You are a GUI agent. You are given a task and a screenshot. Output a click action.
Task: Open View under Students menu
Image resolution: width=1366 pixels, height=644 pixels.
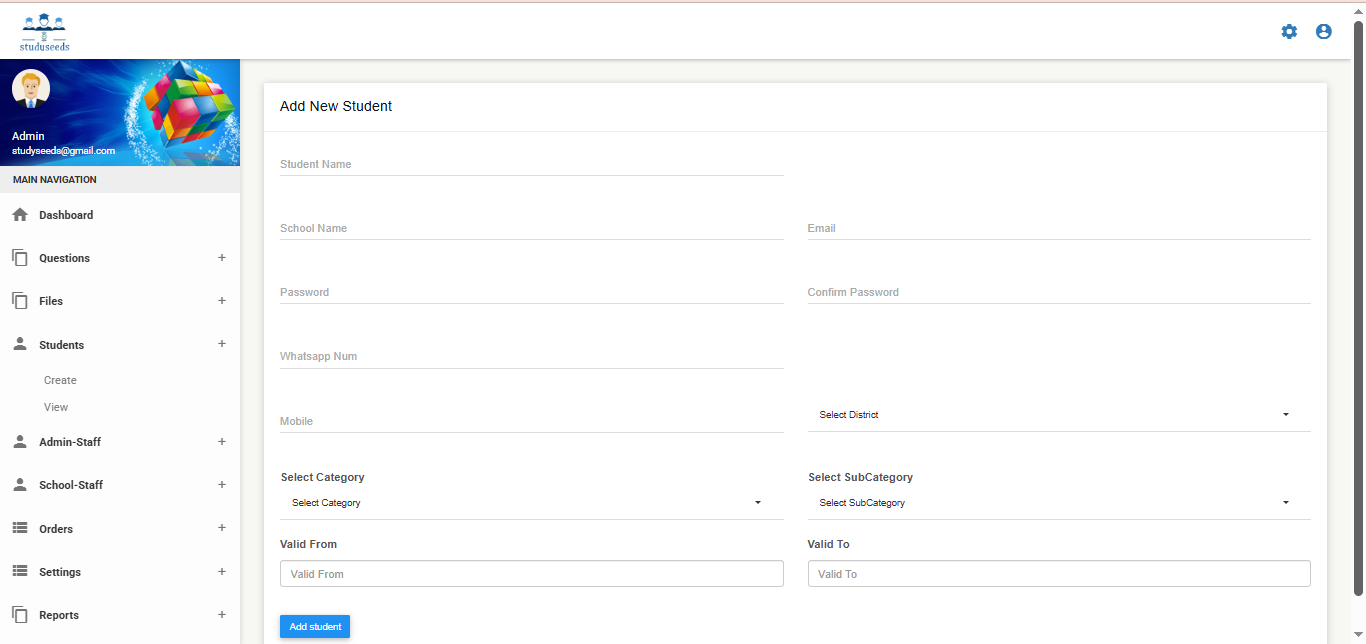point(56,407)
